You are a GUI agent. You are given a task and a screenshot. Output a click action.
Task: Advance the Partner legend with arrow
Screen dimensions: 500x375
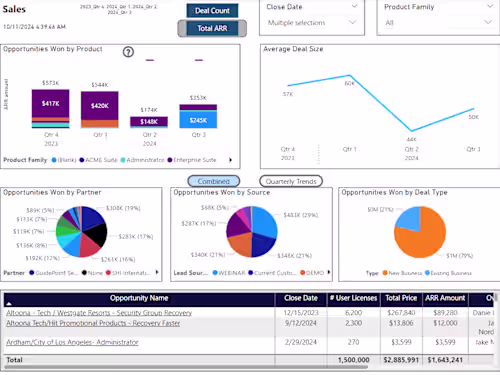(157, 272)
